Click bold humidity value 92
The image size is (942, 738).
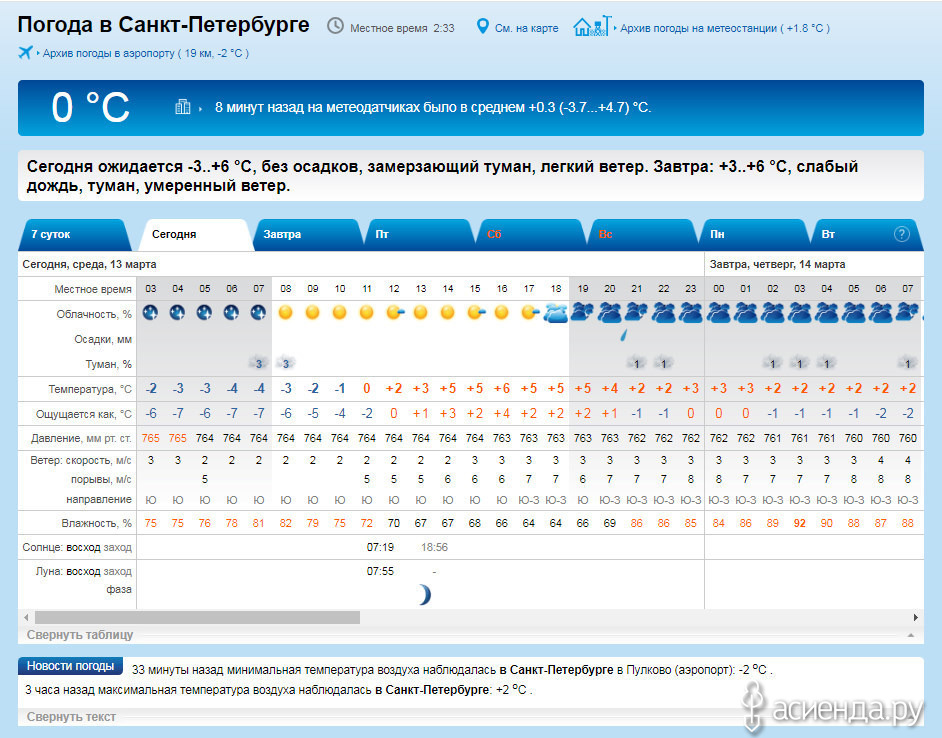click(799, 523)
